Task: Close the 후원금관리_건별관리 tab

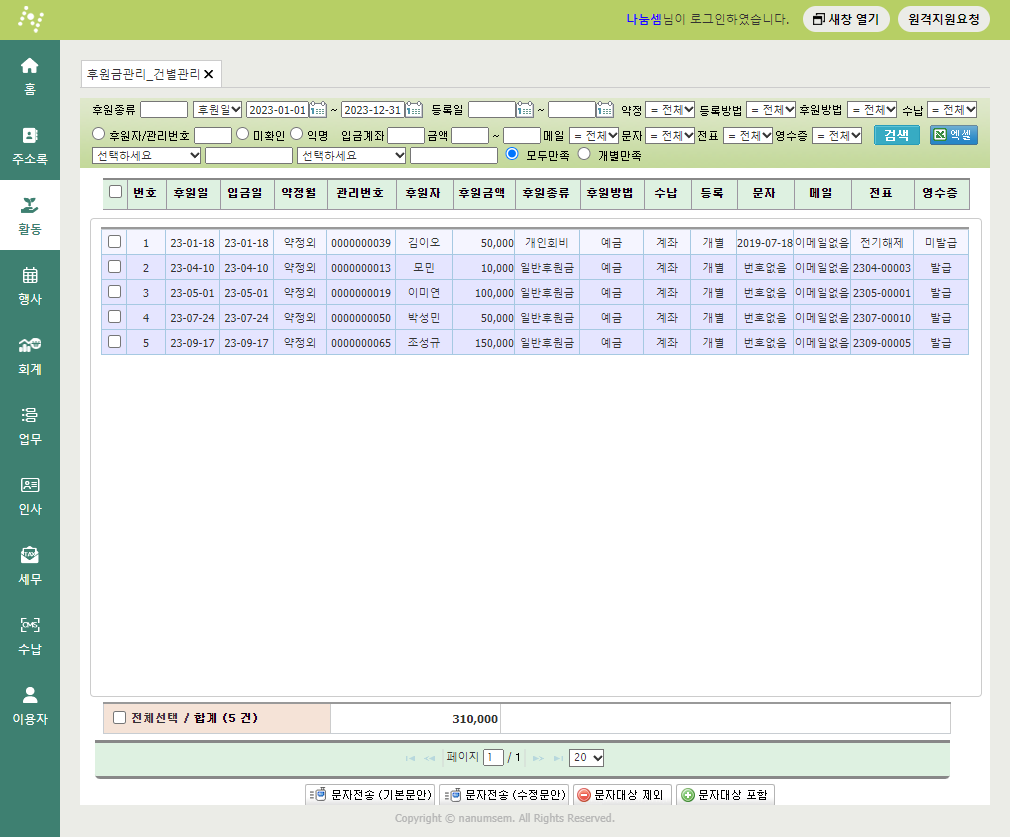Action: tap(209, 74)
